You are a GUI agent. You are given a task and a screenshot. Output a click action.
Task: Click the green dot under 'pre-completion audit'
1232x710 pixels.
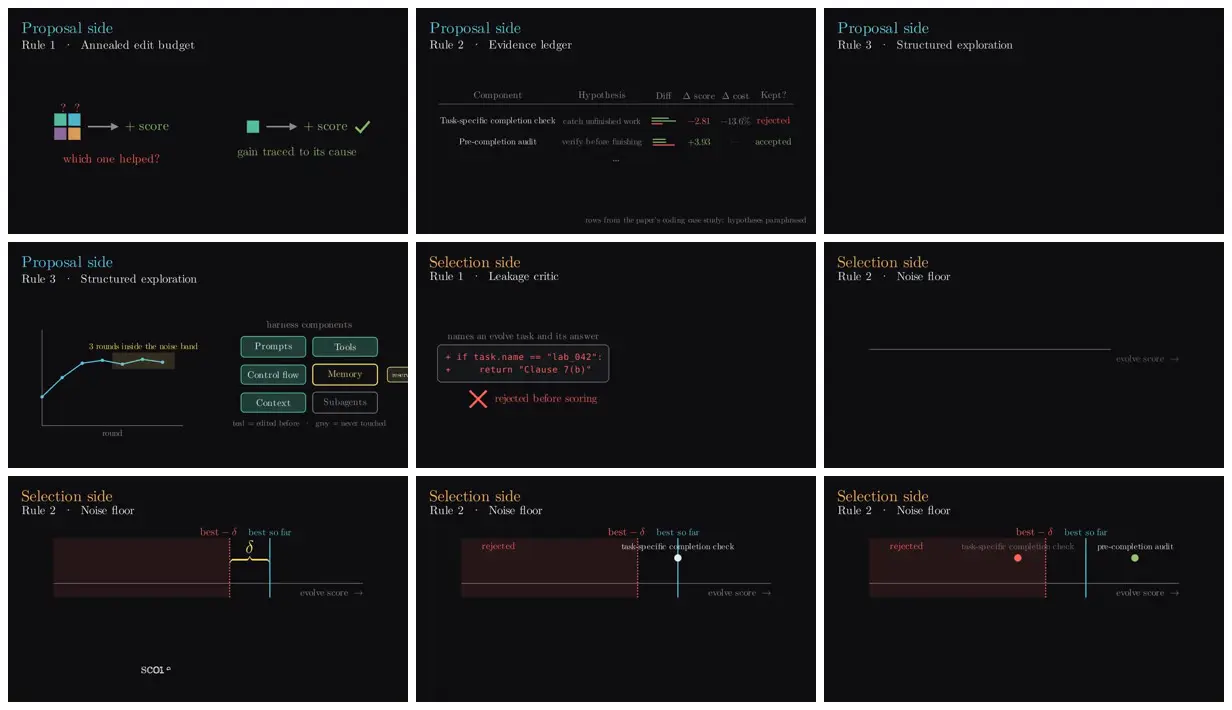pyautogui.click(x=1135, y=558)
